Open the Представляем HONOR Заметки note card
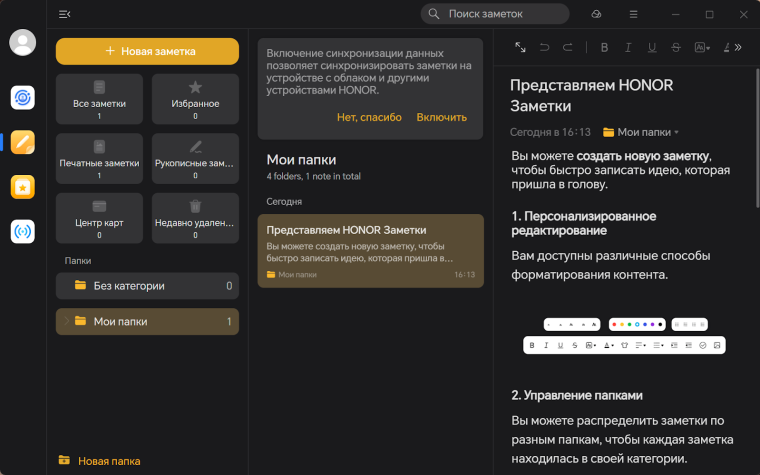 click(x=371, y=251)
